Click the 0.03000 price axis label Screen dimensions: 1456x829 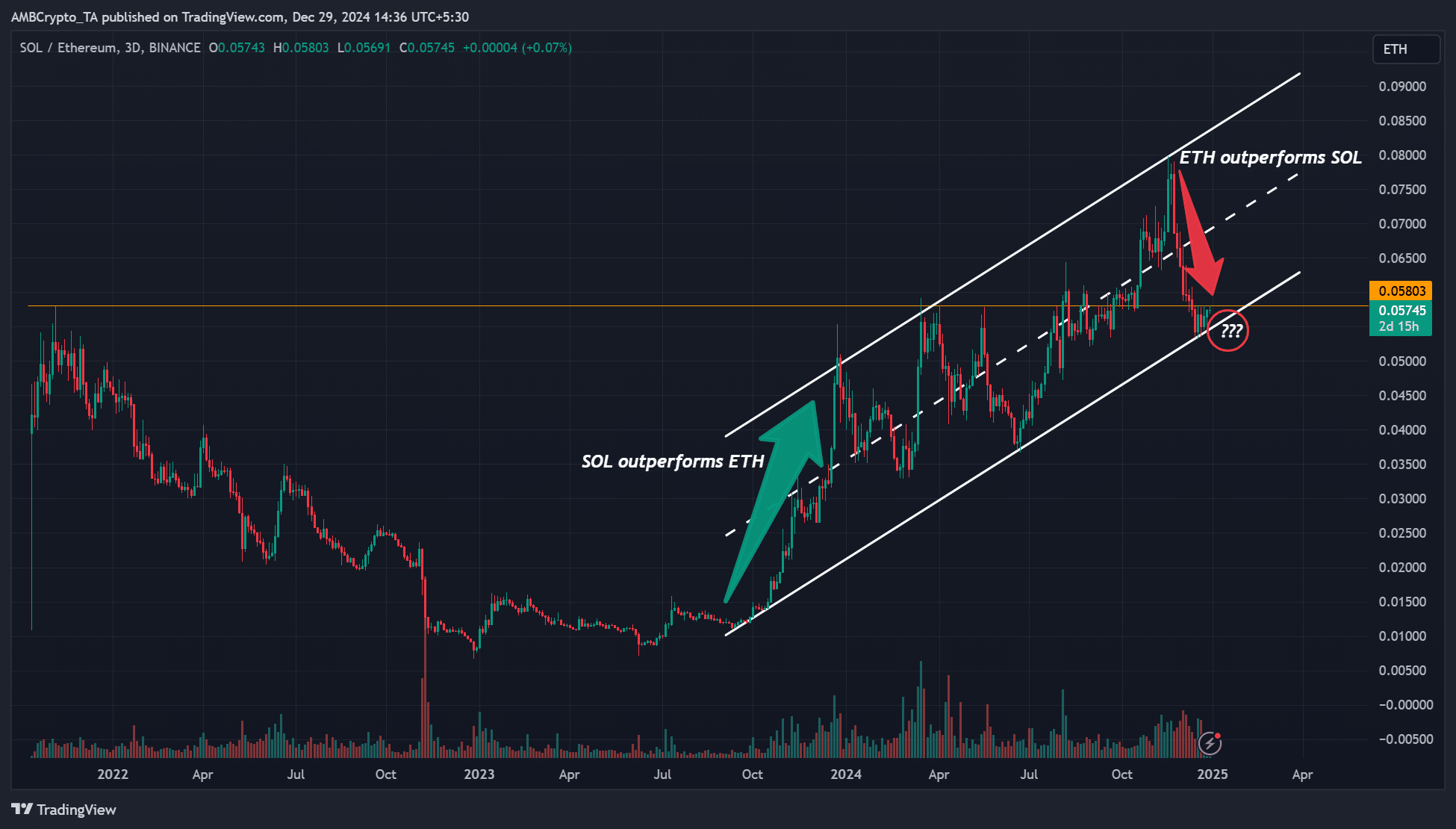click(x=1402, y=499)
